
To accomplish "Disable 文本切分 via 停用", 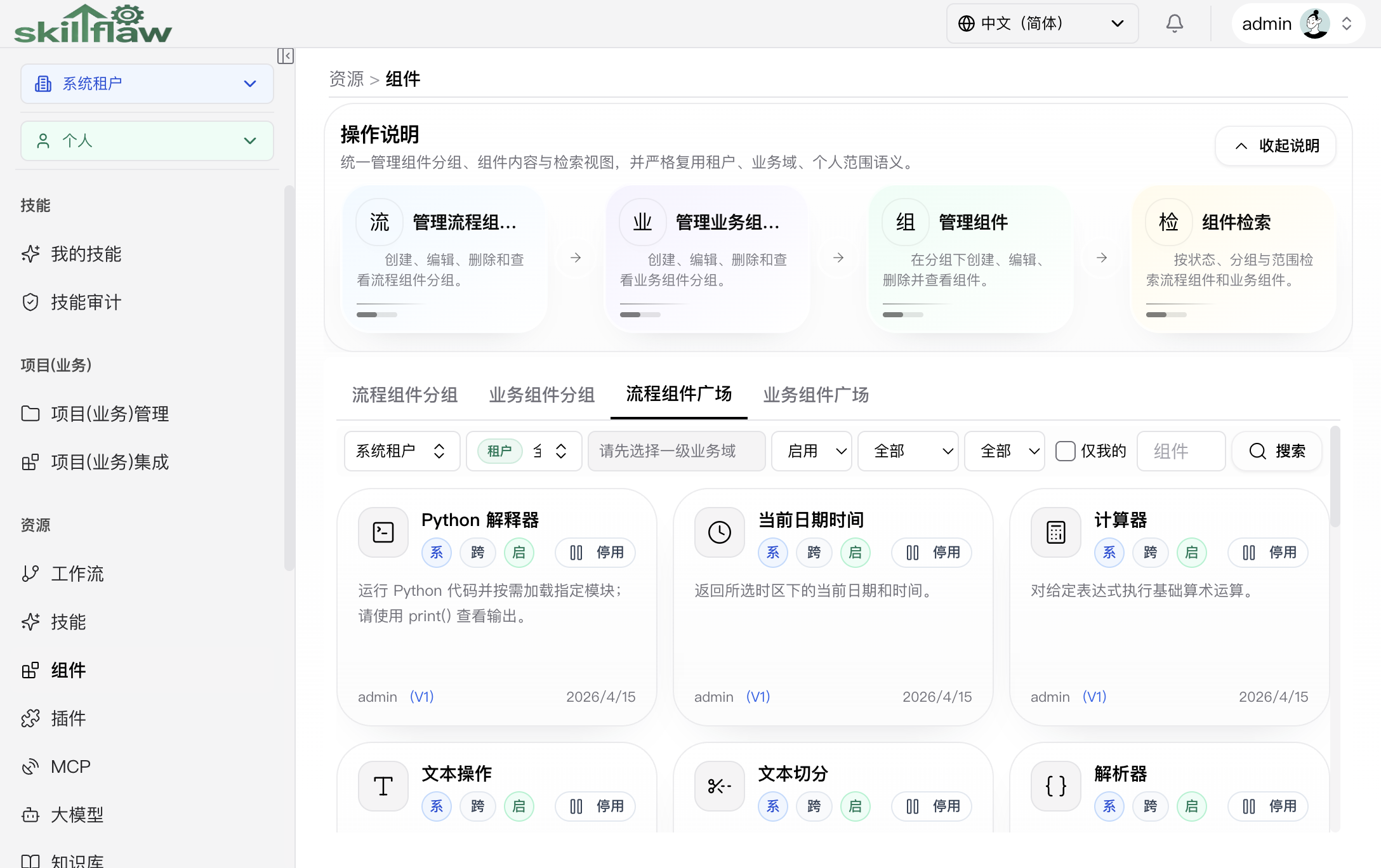I will click(932, 806).
